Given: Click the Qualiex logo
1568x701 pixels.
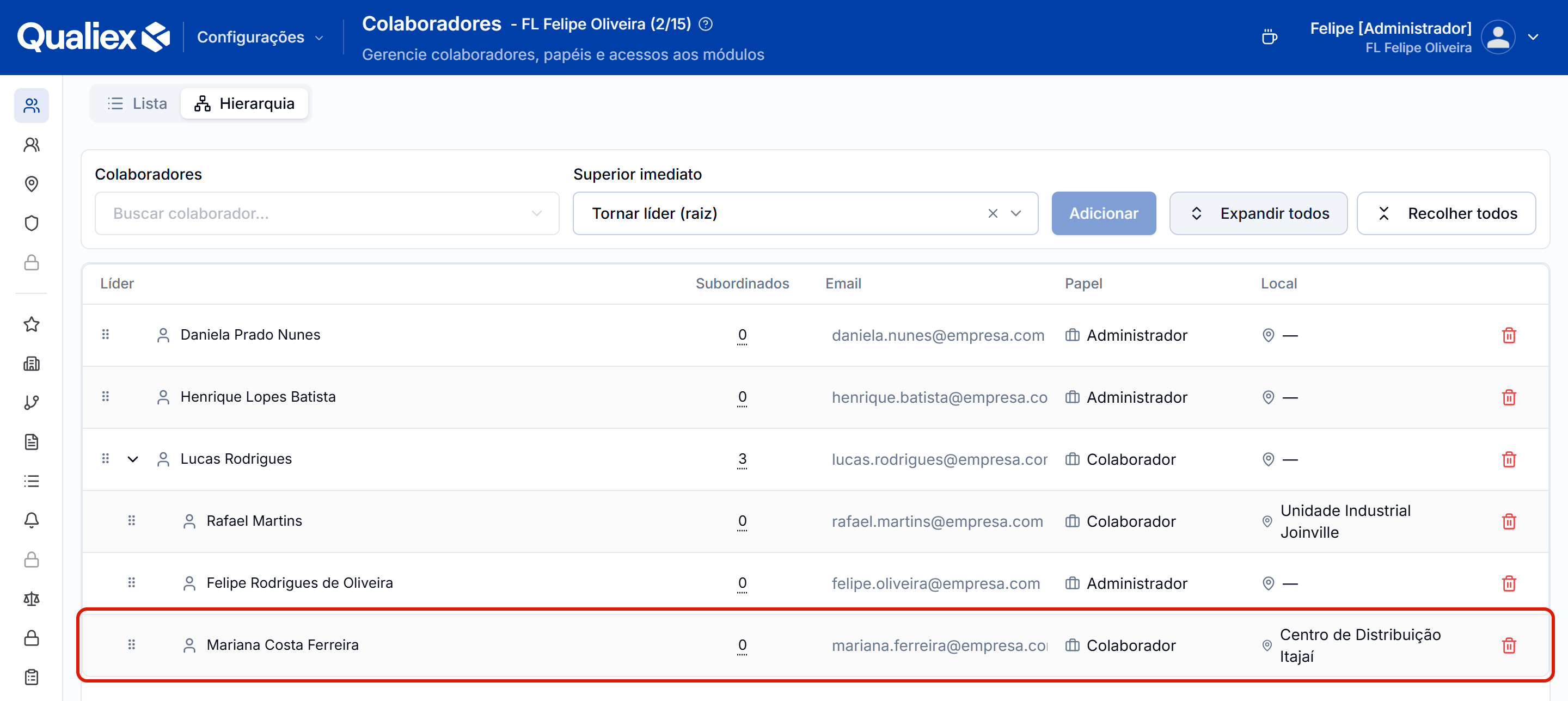Looking at the screenshot, I should [x=93, y=37].
